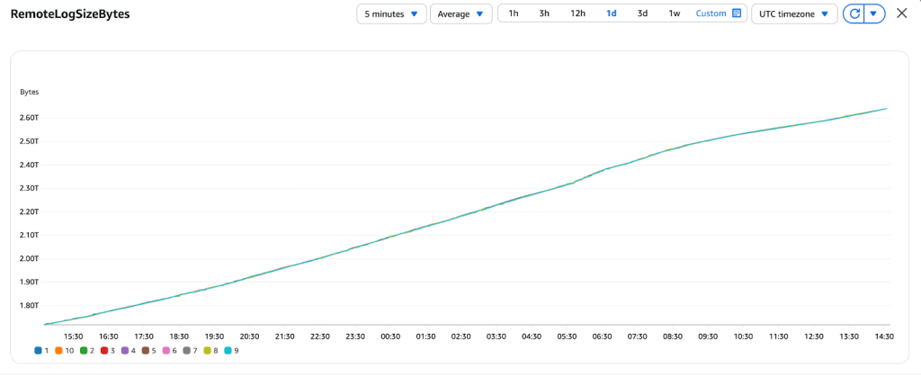Viewport: 921px width, 377px height.
Task: Click the Bytes axis unit label
Action: pos(29,92)
